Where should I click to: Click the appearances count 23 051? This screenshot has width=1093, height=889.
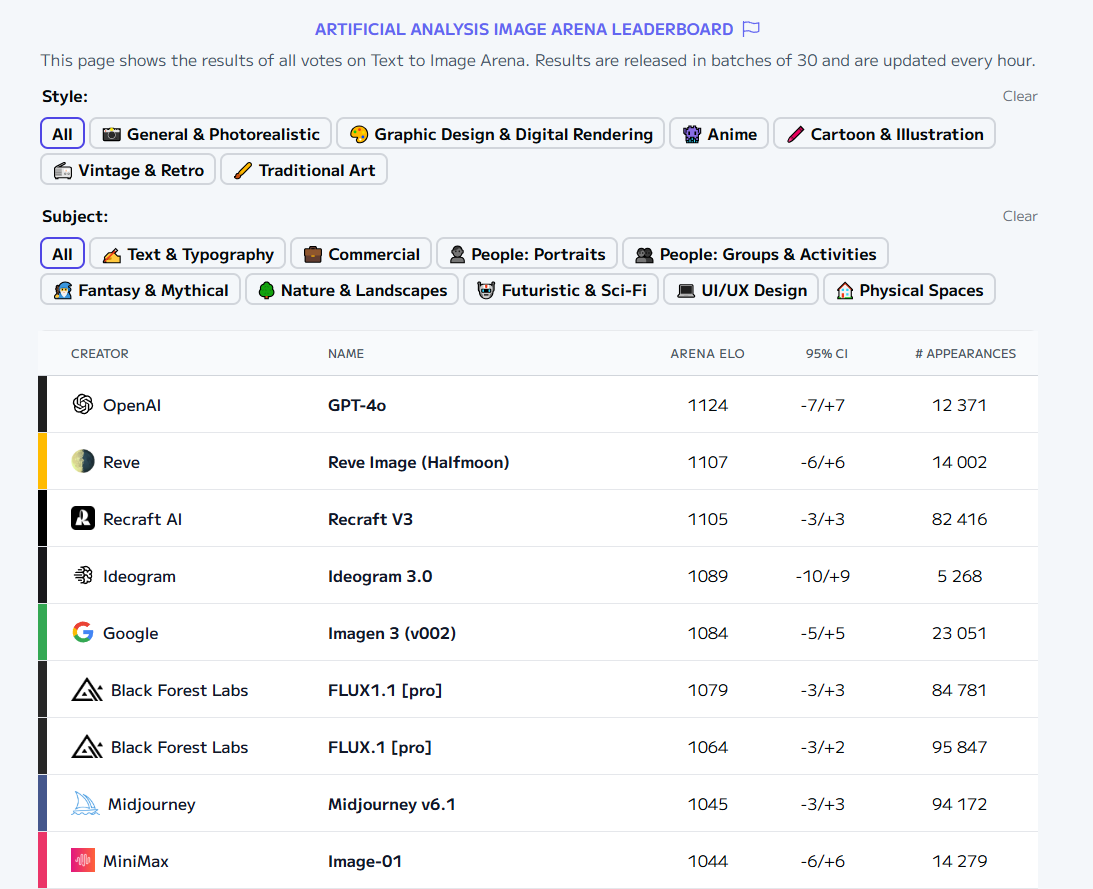coord(959,633)
